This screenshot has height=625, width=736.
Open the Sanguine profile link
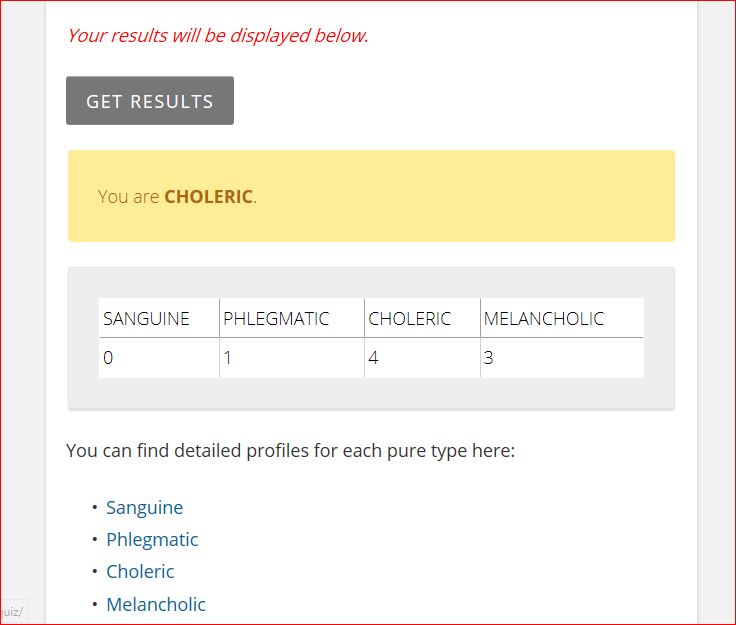click(144, 508)
